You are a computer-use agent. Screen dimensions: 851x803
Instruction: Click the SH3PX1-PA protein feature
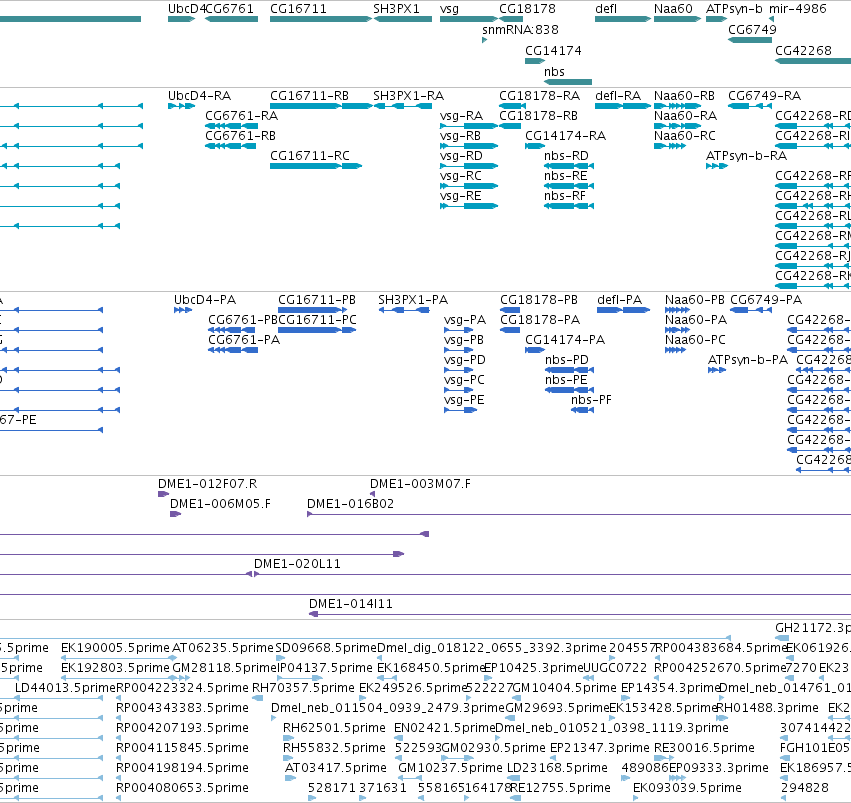tap(404, 310)
